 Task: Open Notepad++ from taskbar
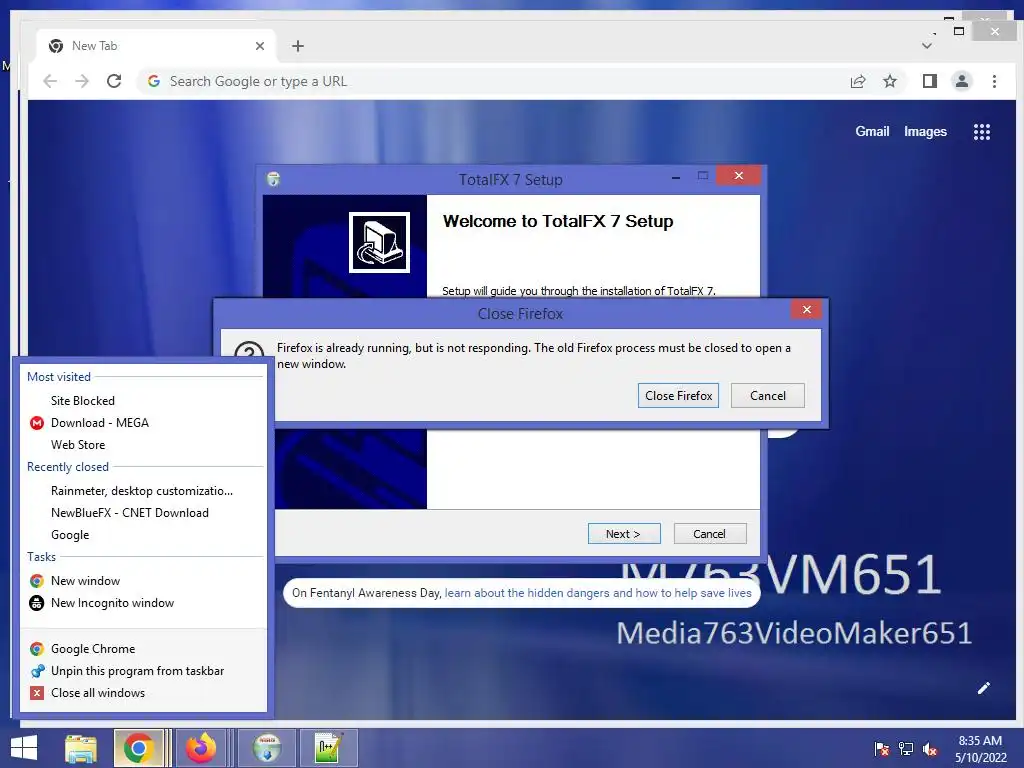coord(328,748)
